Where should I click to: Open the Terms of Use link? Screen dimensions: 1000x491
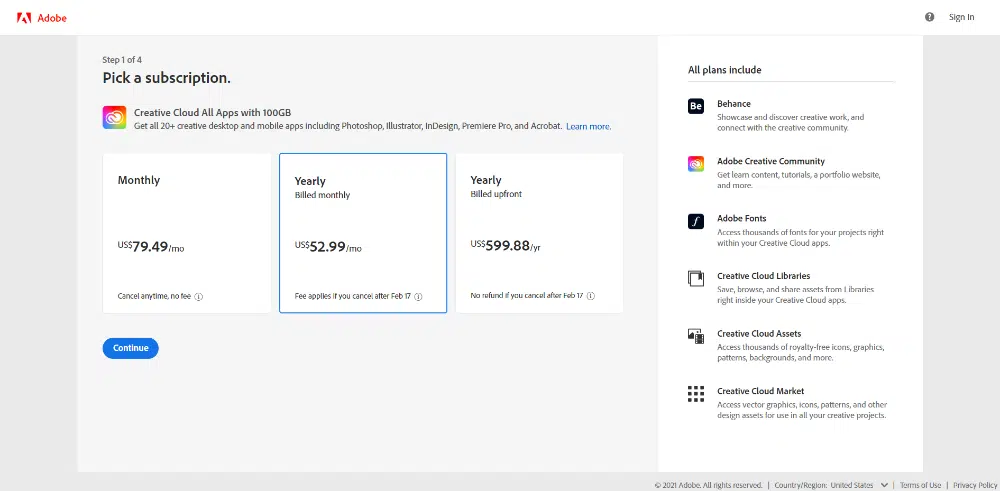tap(920, 485)
